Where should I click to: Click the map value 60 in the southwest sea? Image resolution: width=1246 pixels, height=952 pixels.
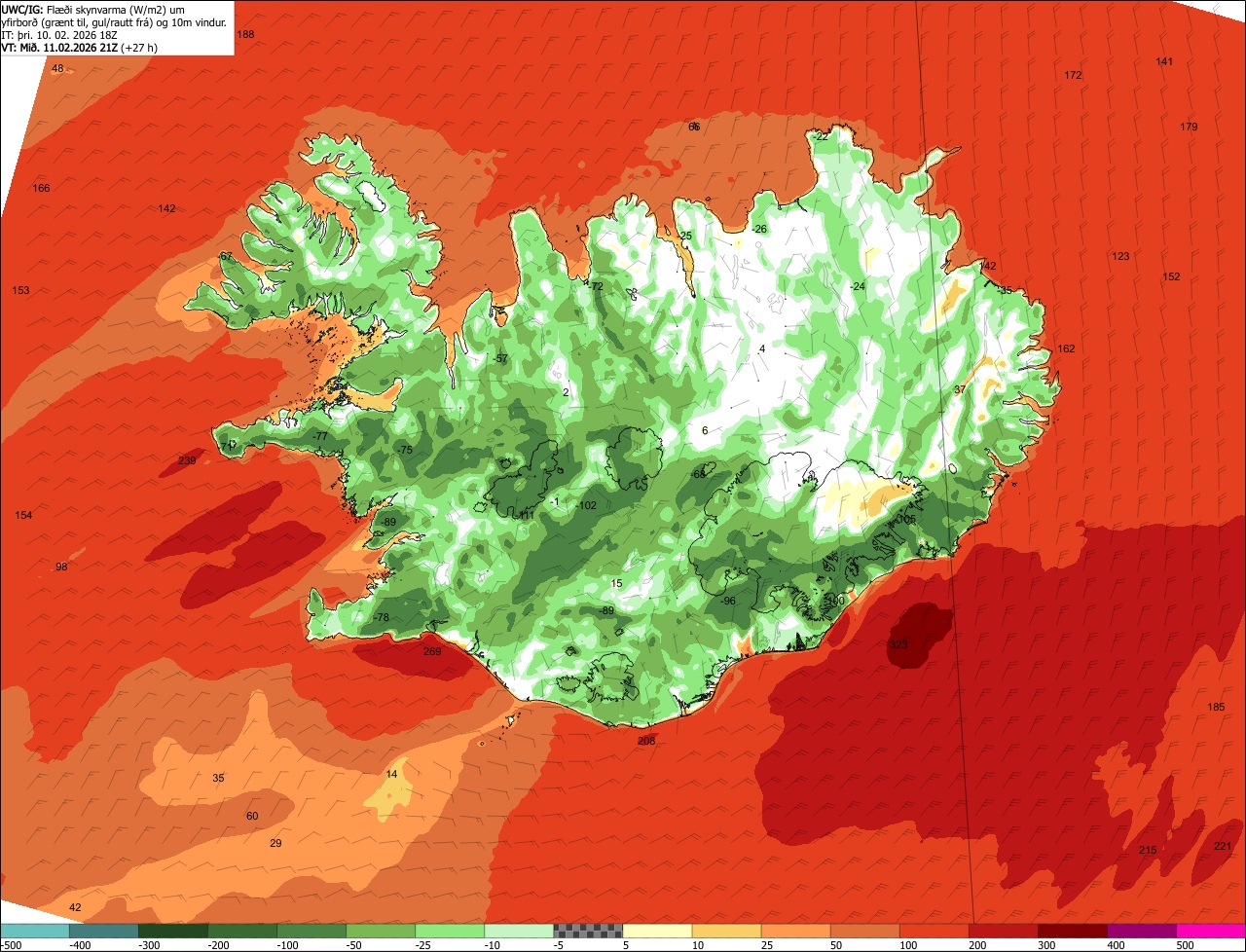(252, 816)
